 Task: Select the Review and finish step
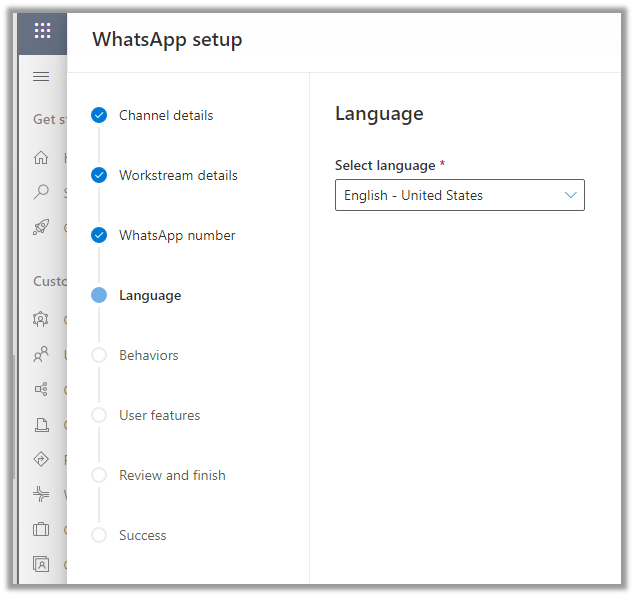point(172,475)
